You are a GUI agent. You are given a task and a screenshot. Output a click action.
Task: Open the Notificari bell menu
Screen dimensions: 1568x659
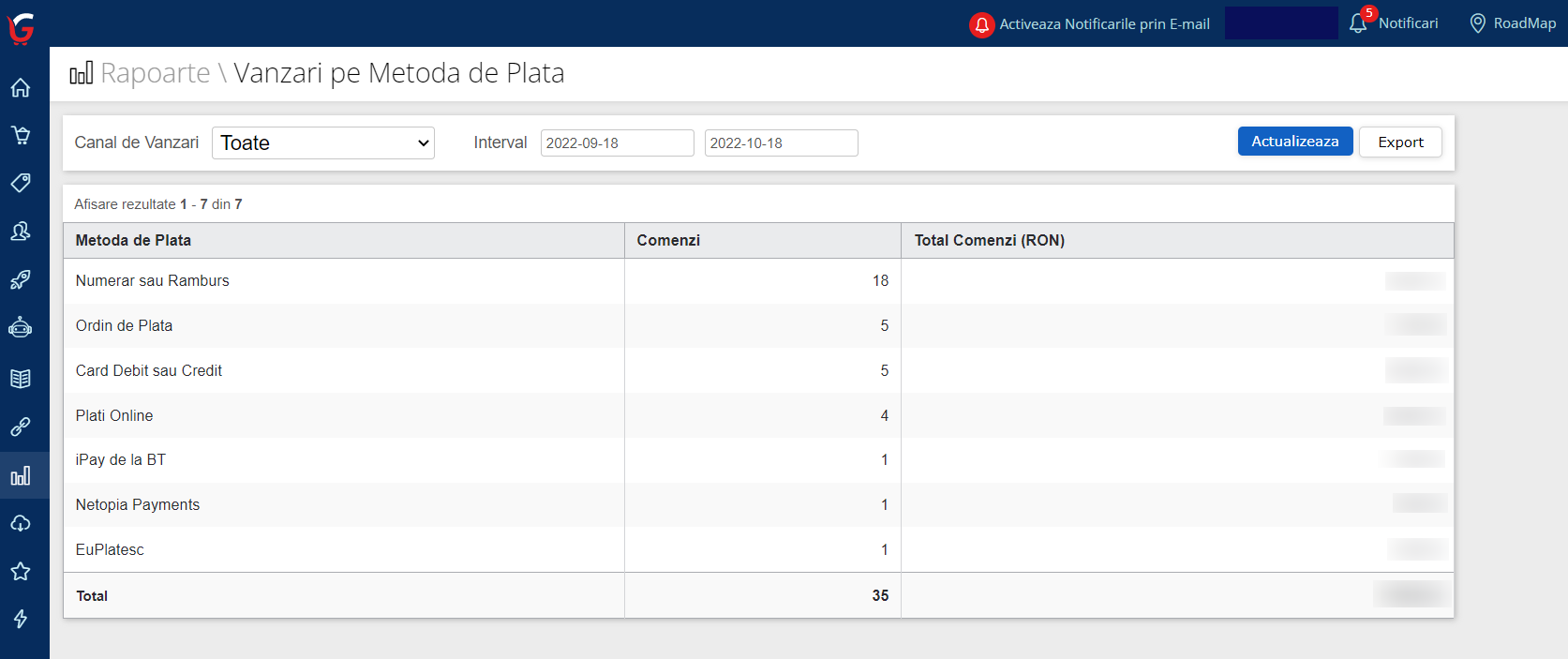point(1394,23)
